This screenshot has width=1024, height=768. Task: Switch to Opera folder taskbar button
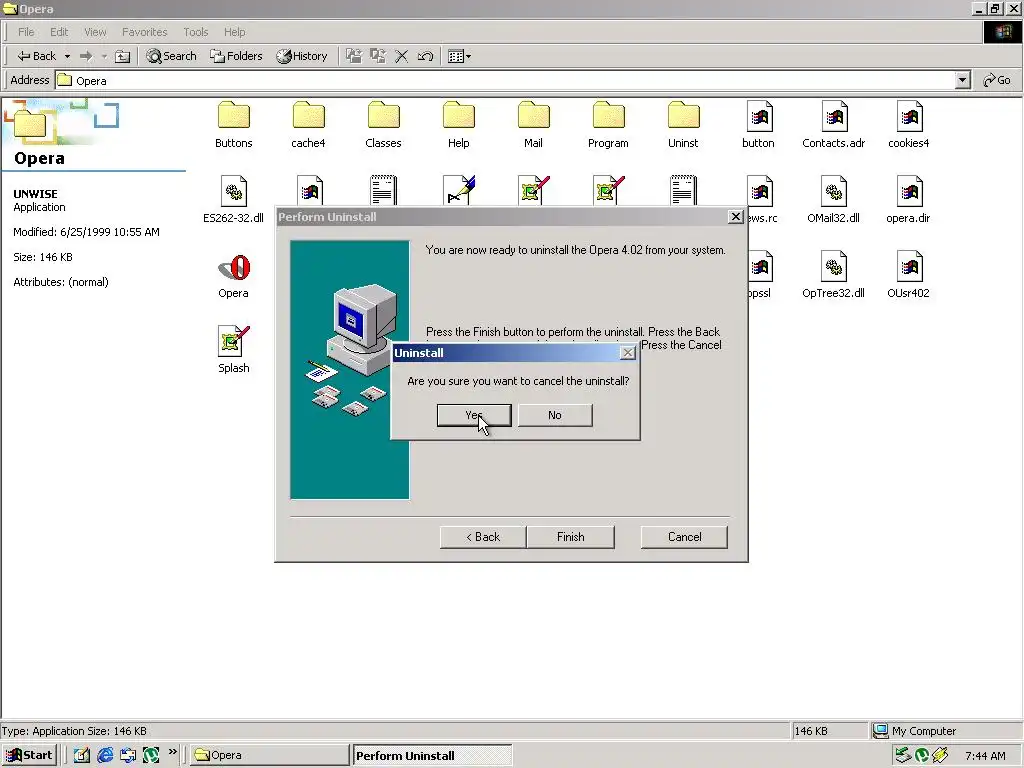(270, 755)
